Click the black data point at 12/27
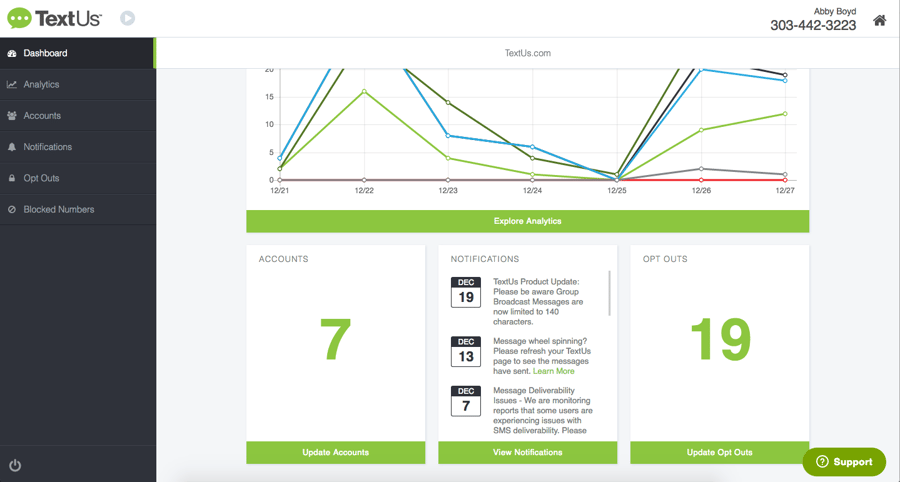 [x=785, y=75]
